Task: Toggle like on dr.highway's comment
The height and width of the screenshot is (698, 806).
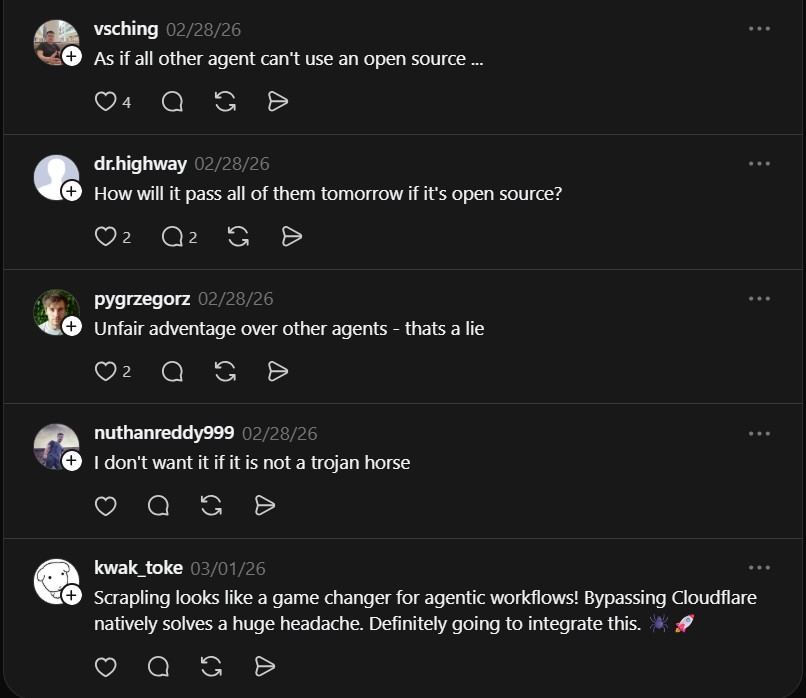Action: coord(105,236)
